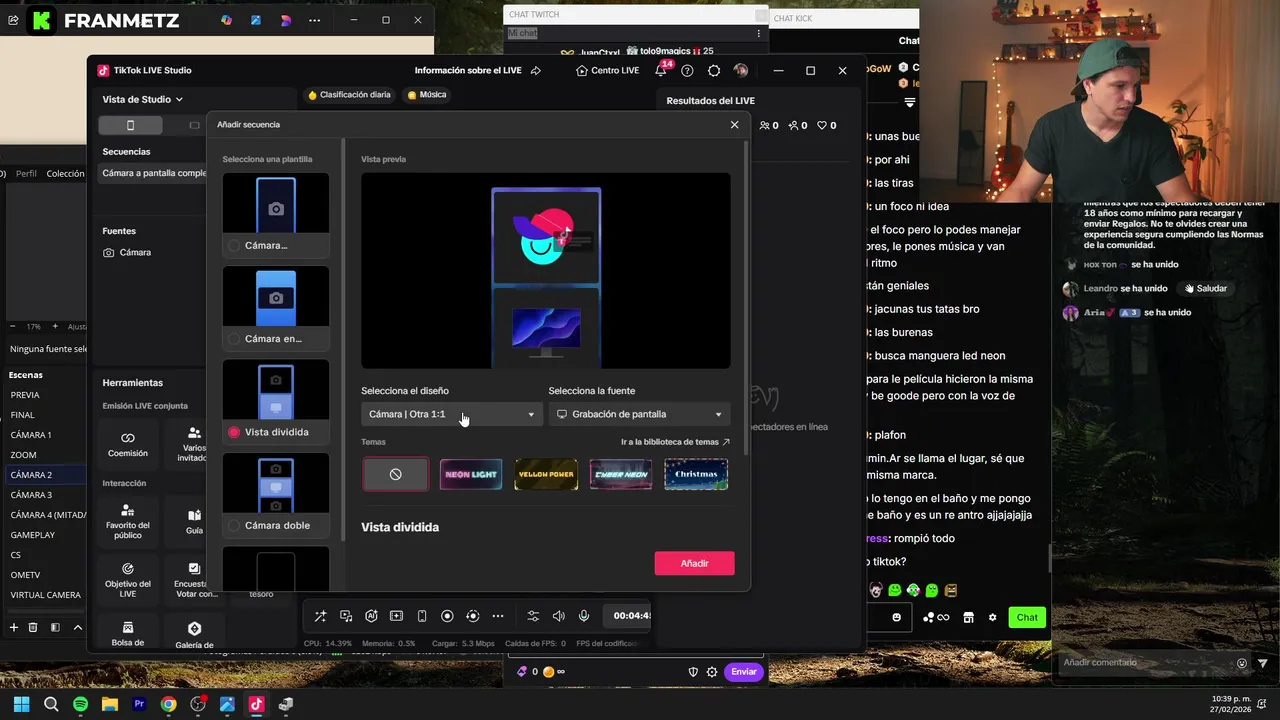This screenshot has height=720, width=1280.
Task: Select the Cámara en... template radio button
Action: pyautogui.click(x=234, y=339)
